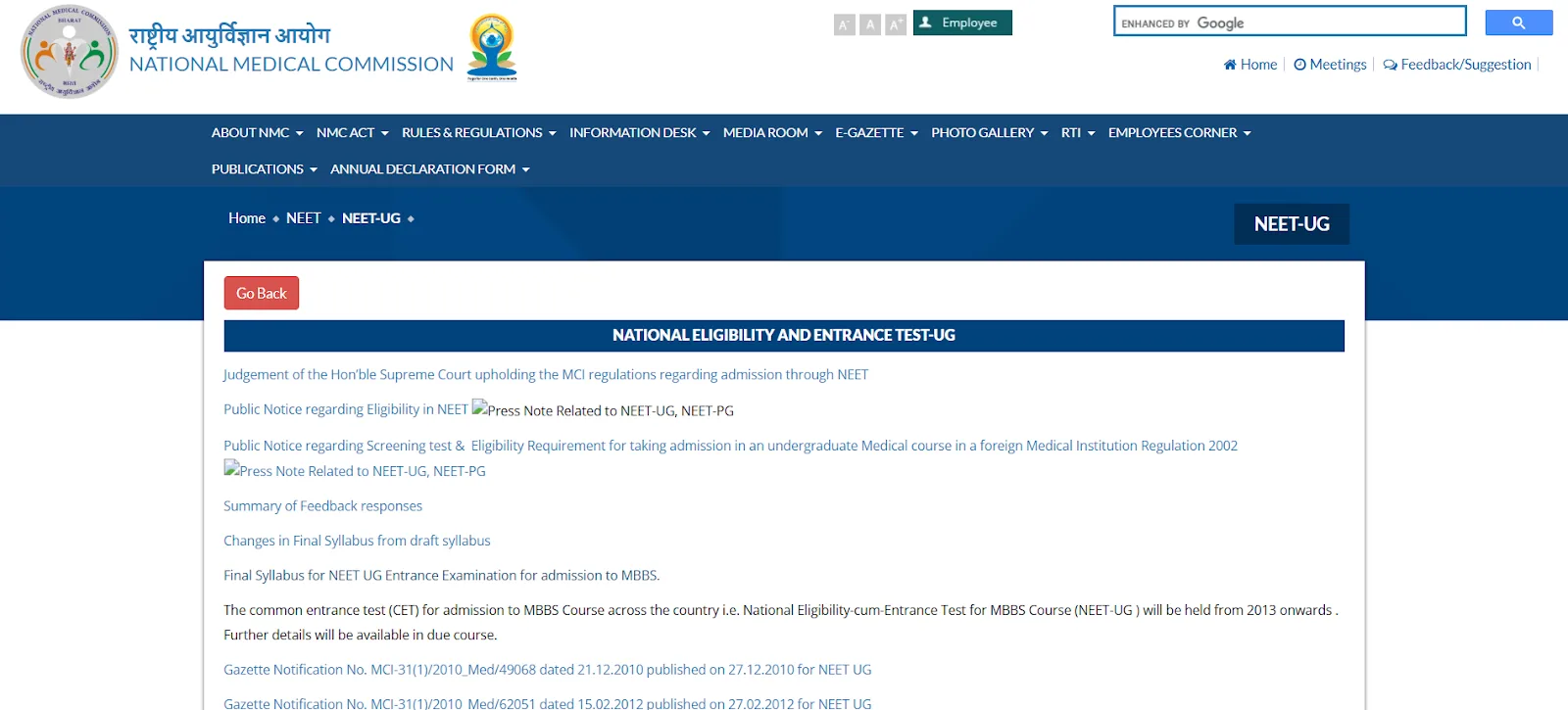
Task: Click the Google search magnifier button
Action: 1519,23
